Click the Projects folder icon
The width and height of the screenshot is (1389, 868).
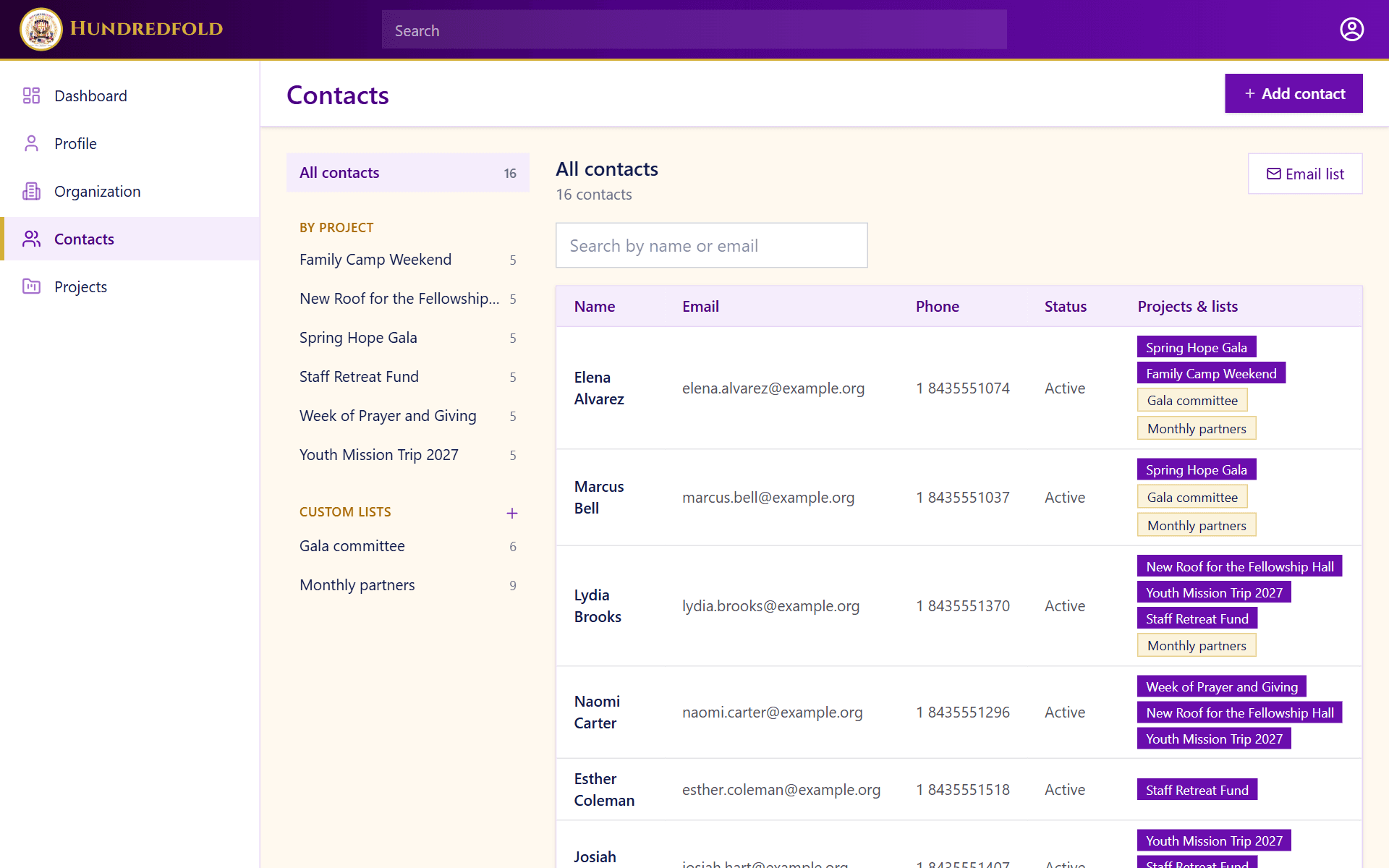click(x=31, y=286)
